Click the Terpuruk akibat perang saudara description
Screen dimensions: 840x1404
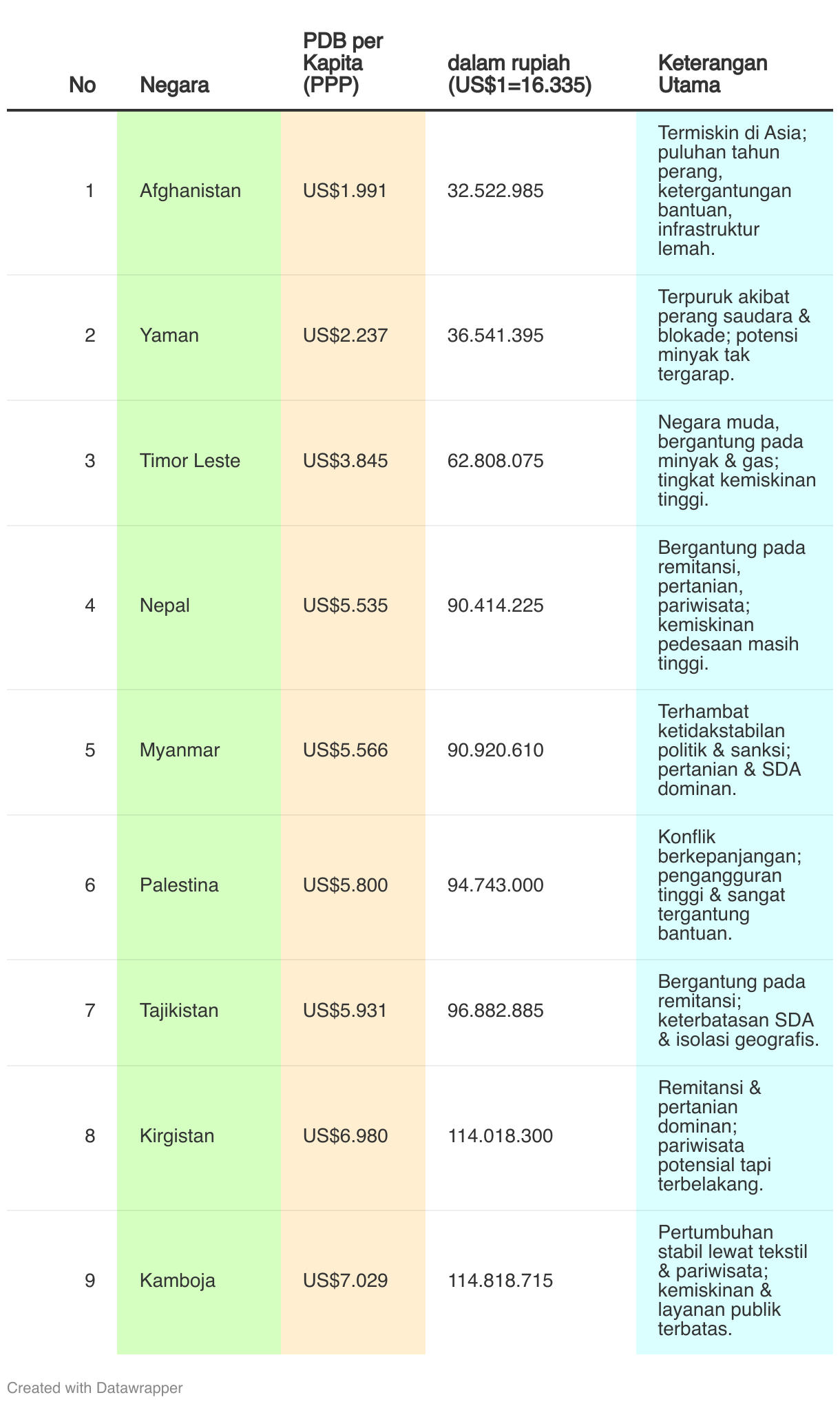735,337
